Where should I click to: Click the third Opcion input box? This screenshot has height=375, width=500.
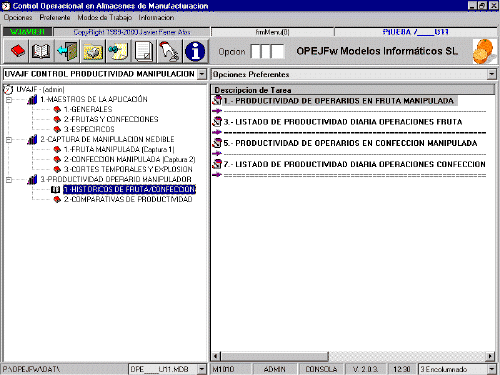pos(277,51)
